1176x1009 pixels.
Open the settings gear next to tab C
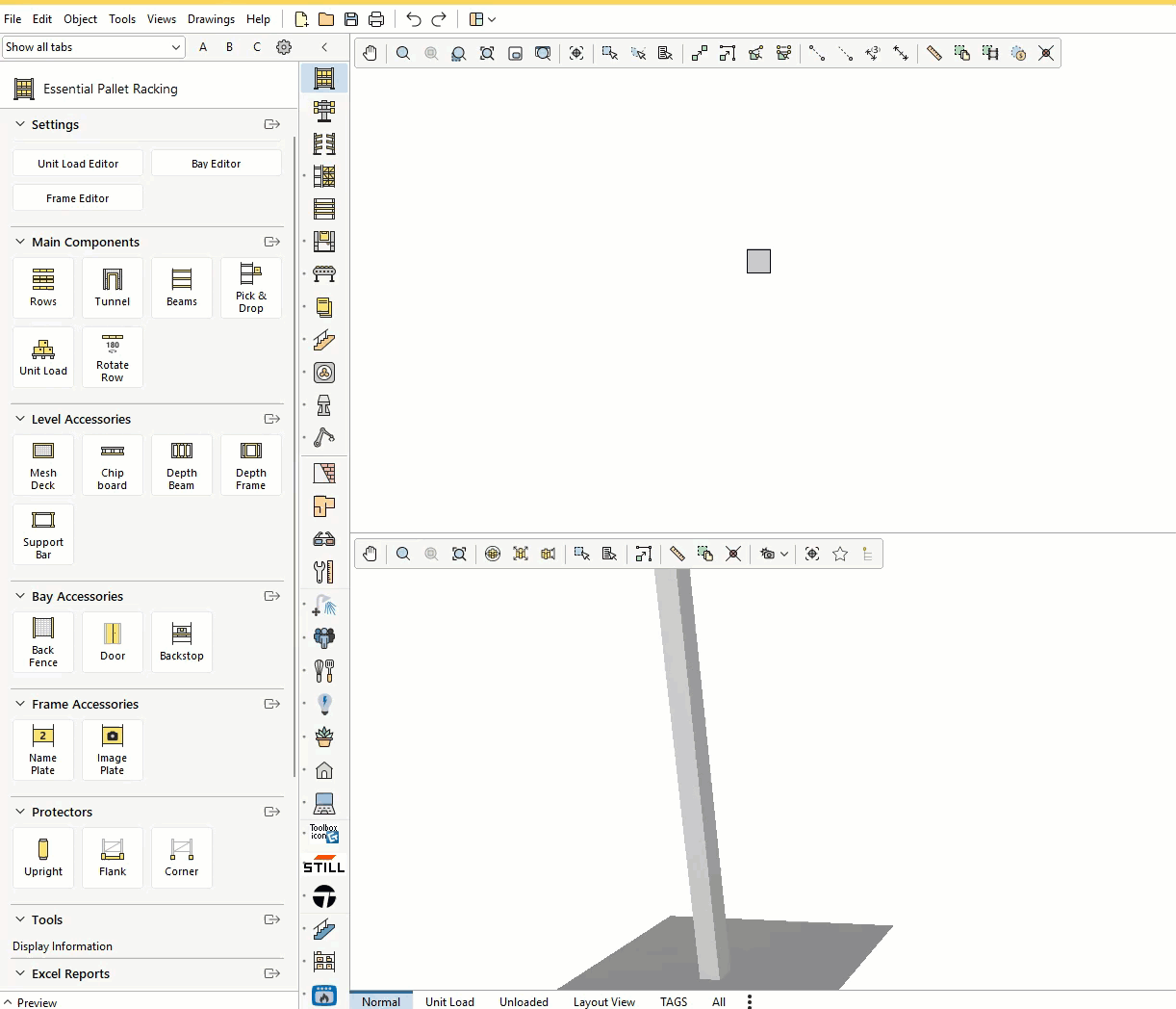pos(284,47)
